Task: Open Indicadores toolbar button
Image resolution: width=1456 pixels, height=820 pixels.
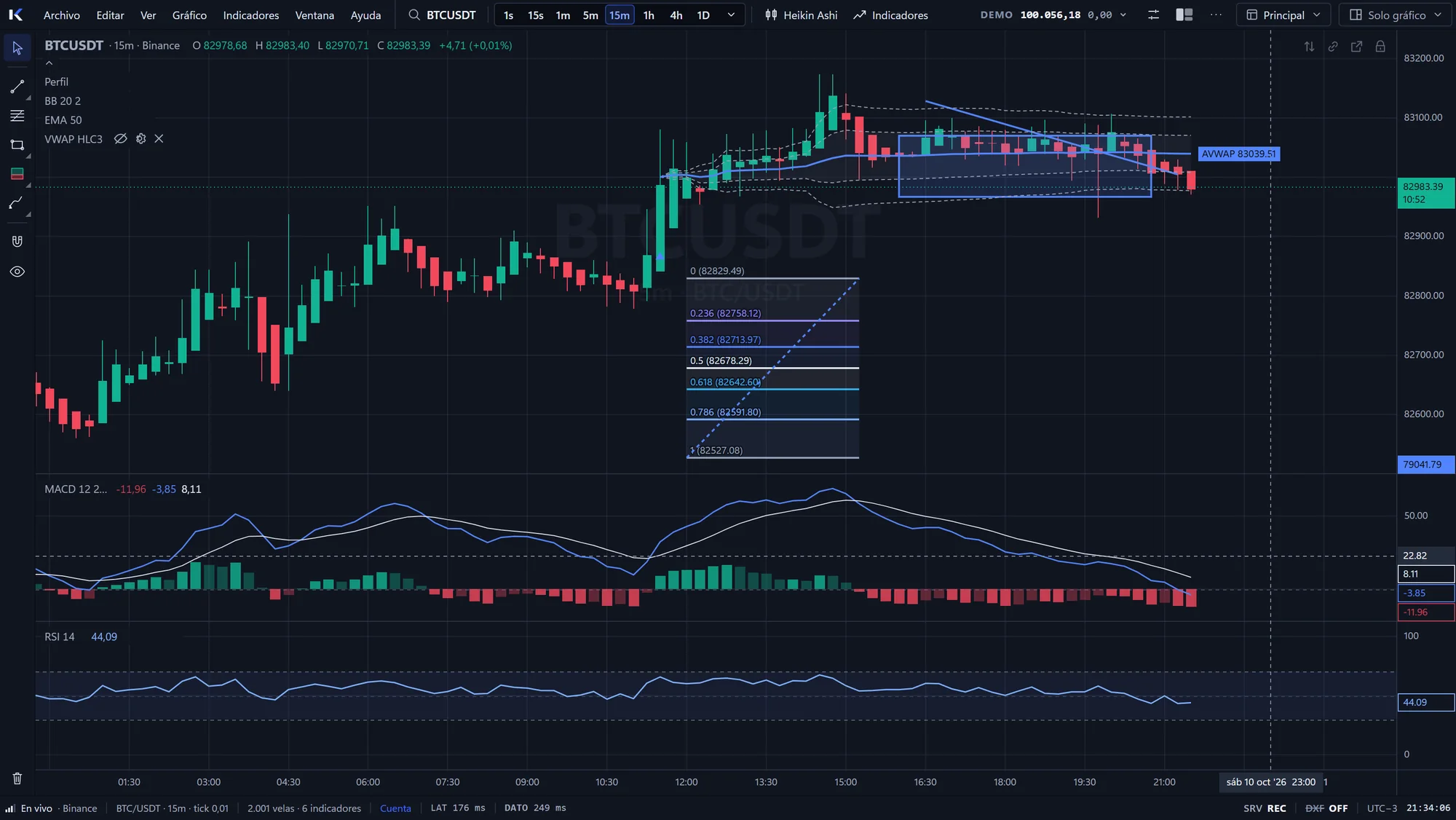Action: coord(891,15)
